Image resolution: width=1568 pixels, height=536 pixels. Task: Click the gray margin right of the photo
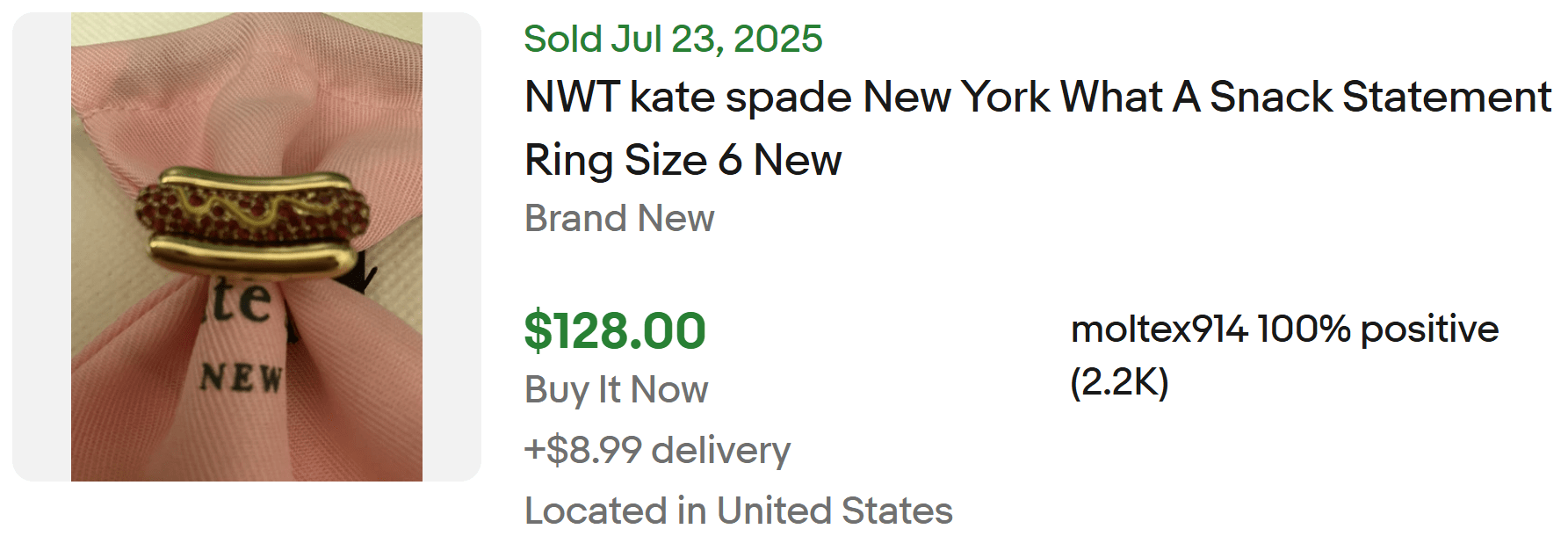point(452,246)
